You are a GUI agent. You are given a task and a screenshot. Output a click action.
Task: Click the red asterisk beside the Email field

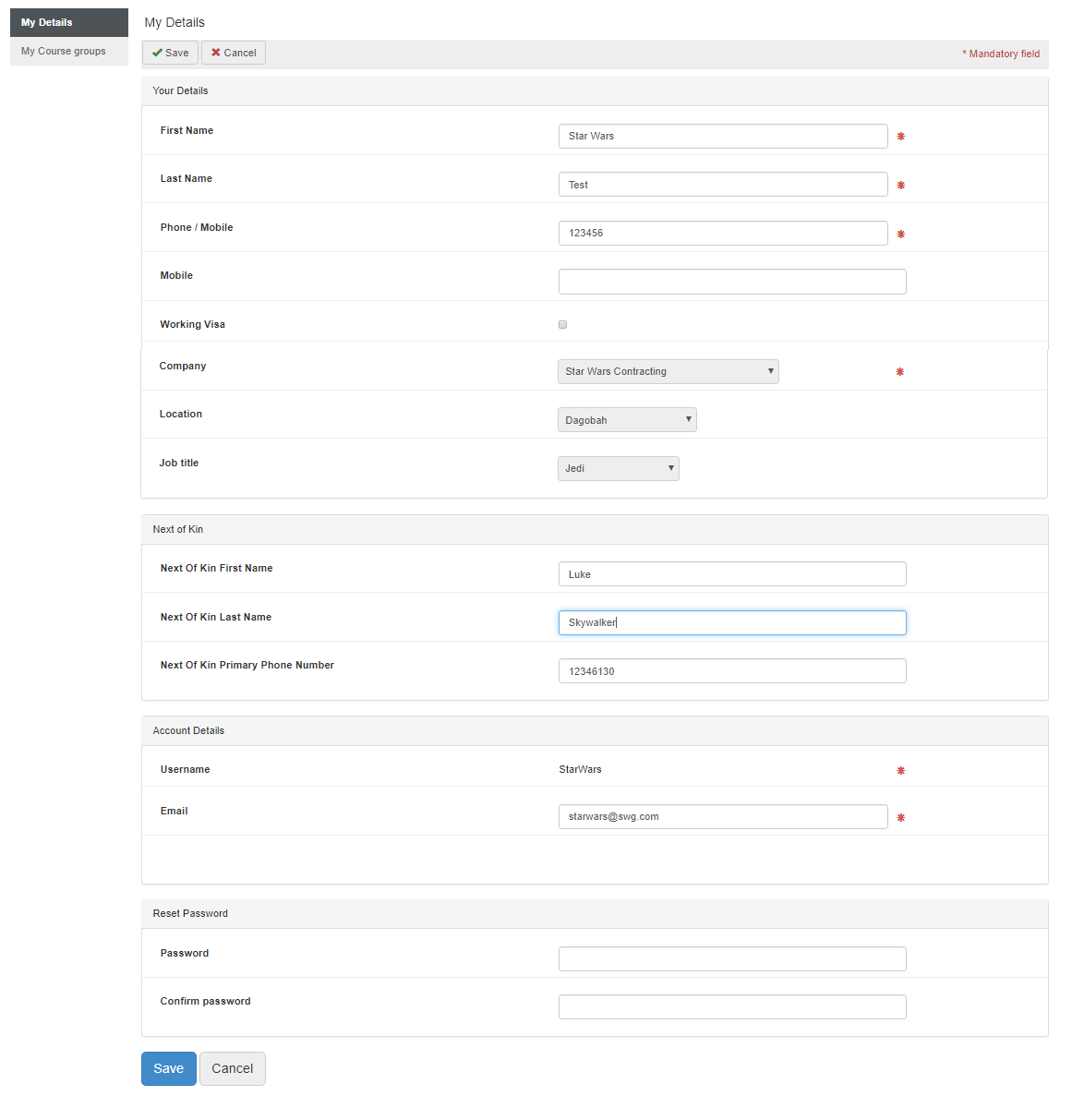click(x=900, y=818)
